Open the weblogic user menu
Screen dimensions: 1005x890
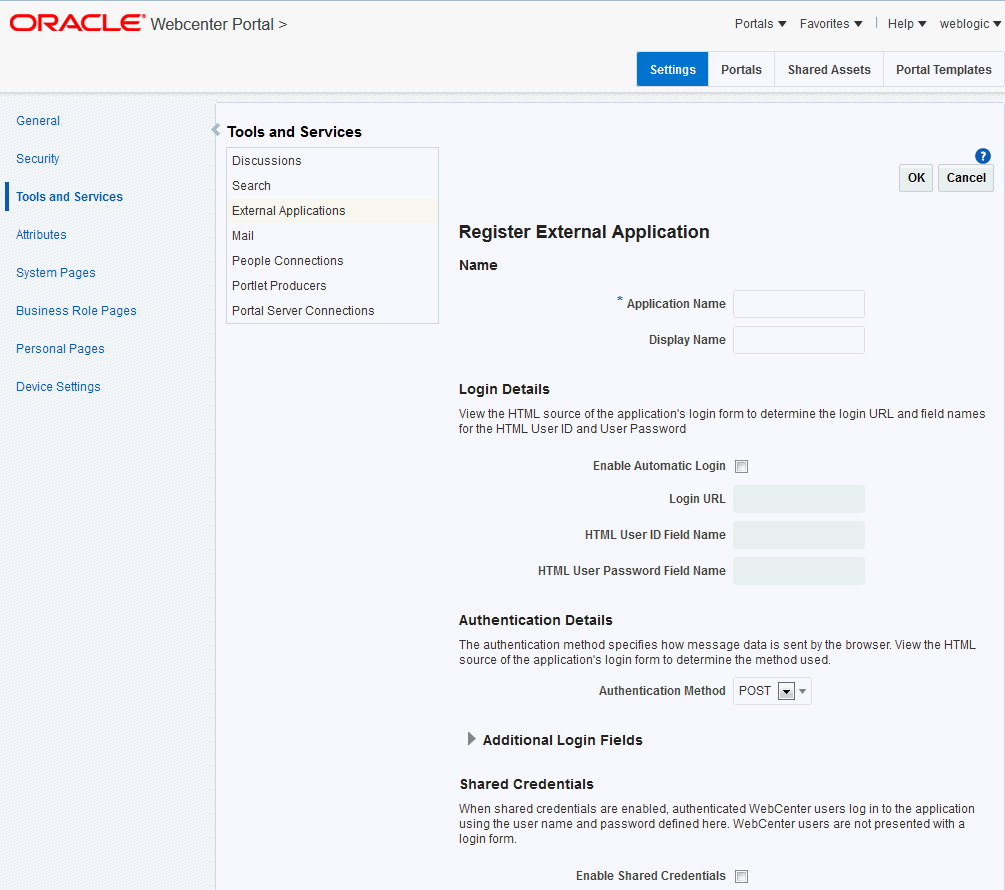970,24
